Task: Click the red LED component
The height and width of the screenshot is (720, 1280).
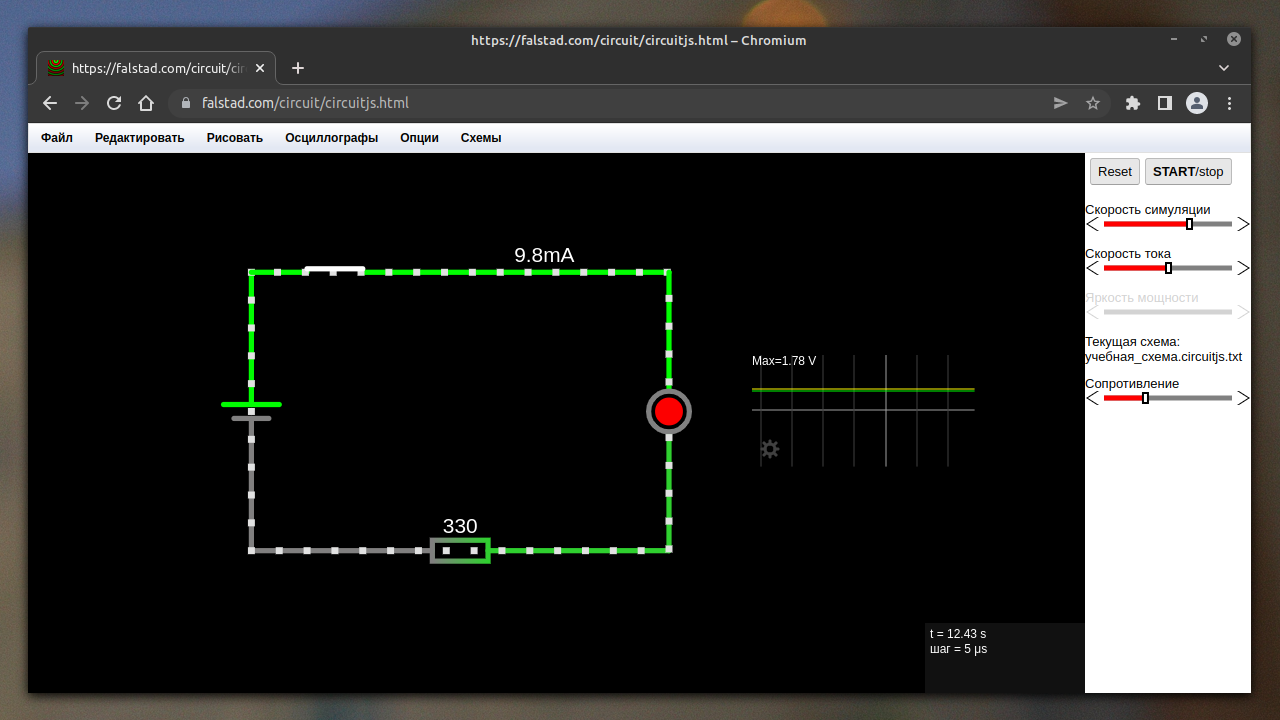Action: pyautogui.click(x=669, y=411)
